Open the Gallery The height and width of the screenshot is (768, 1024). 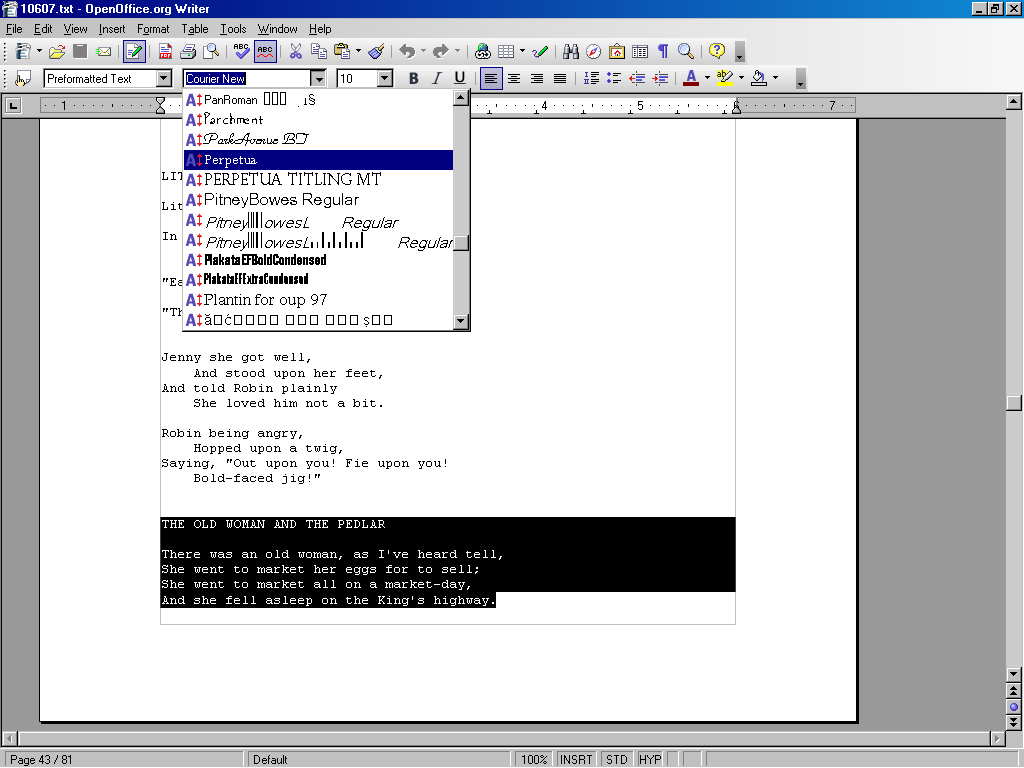click(616, 51)
